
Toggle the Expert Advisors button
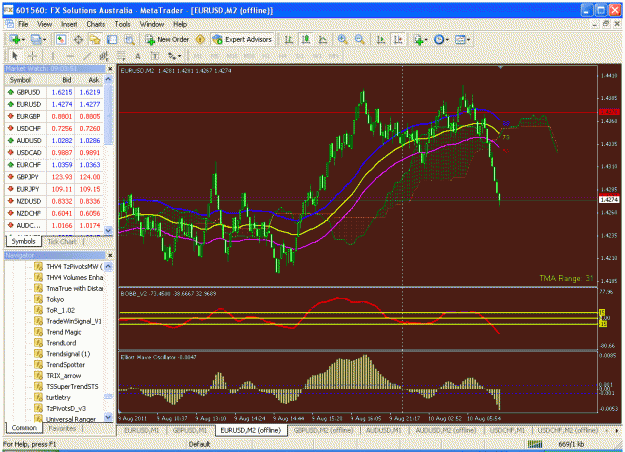pyautogui.click(x=242, y=39)
